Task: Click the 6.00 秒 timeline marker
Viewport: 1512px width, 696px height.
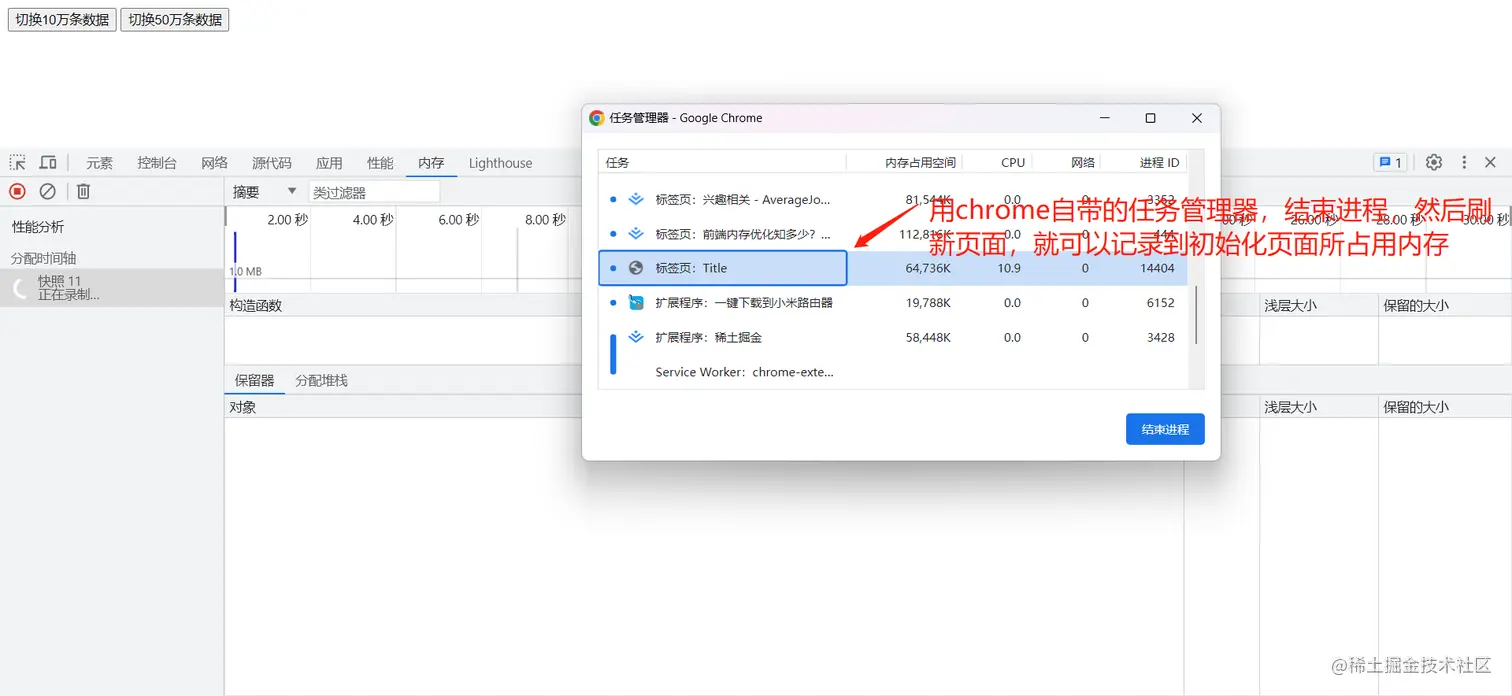Action: [x=459, y=220]
